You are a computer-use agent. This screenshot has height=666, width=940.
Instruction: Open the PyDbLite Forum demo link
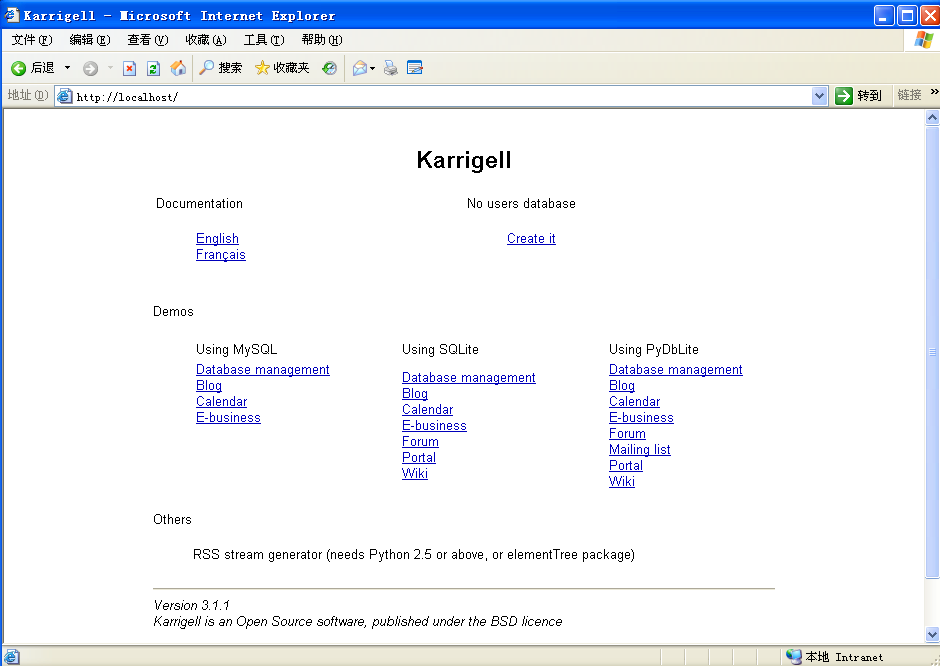point(627,433)
